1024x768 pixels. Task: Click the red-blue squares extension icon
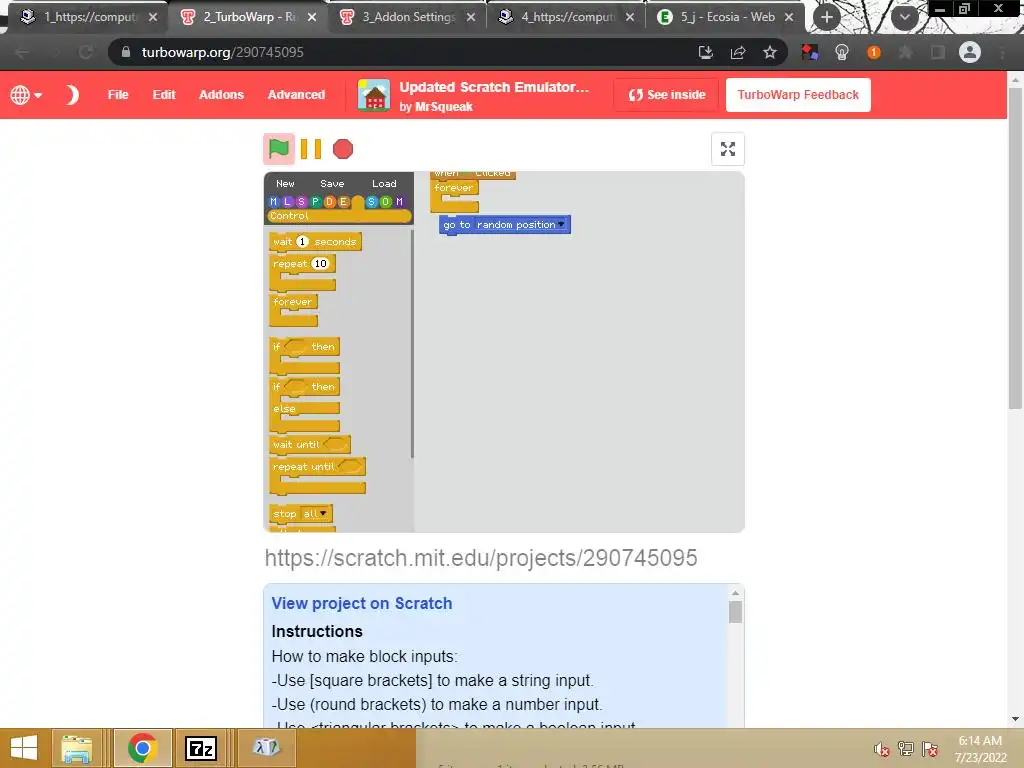click(810, 52)
